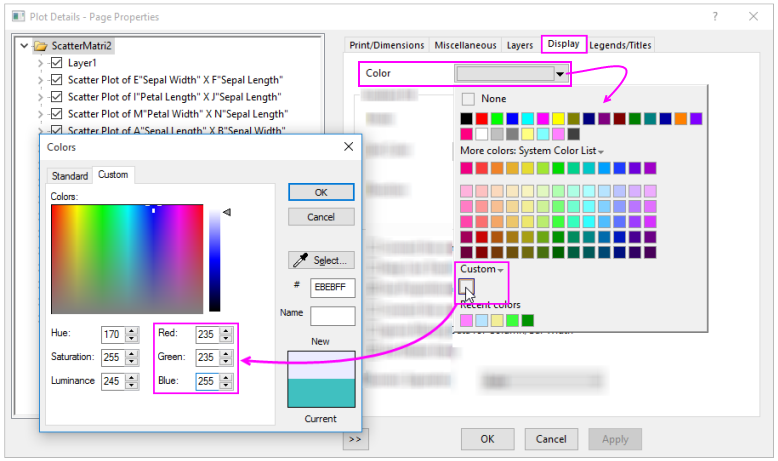The image size is (778, 461).
Task: Click the hex color code field
Action: click(x=332, y=287)
